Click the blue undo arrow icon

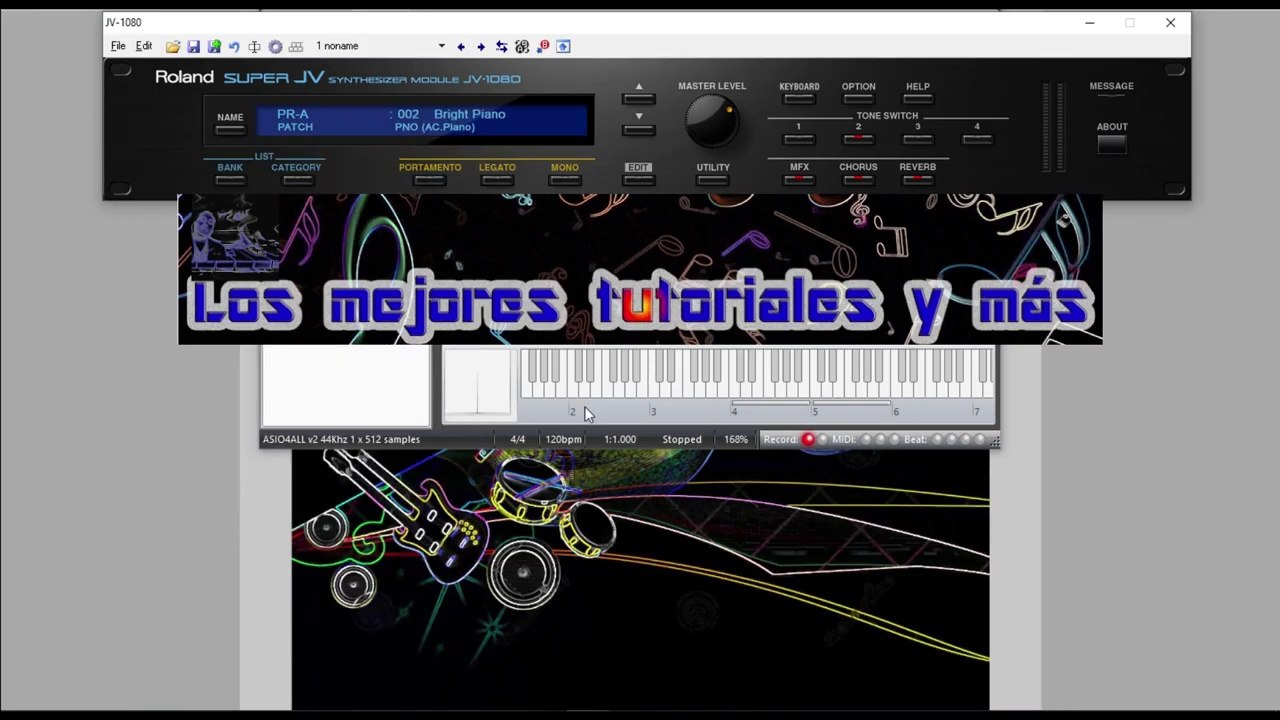(x=234, y=47)
